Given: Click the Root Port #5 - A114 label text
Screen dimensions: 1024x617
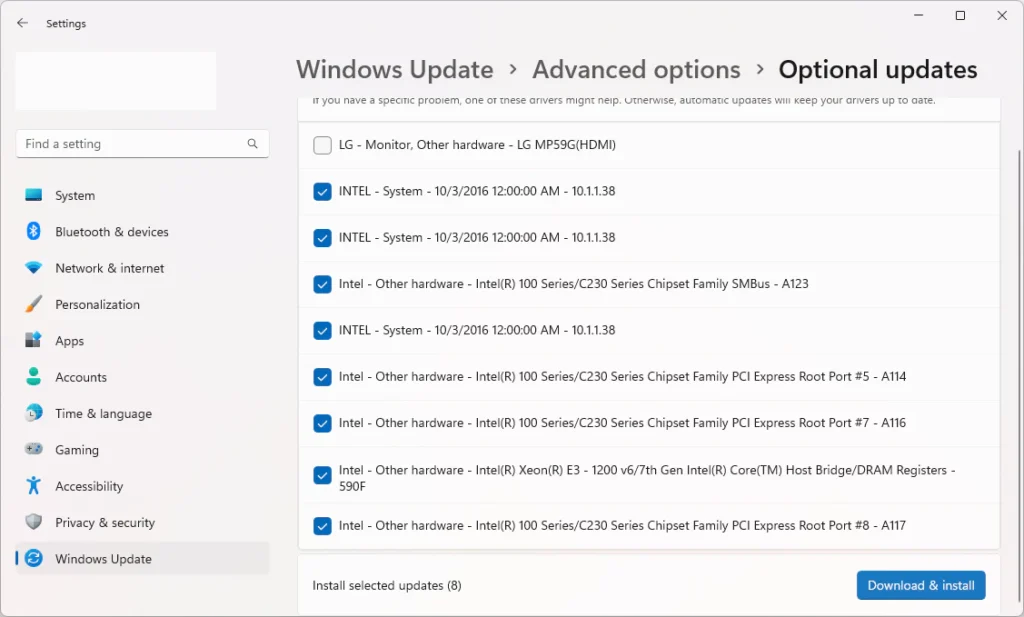Looking at the screenshot, I should 622,377.
